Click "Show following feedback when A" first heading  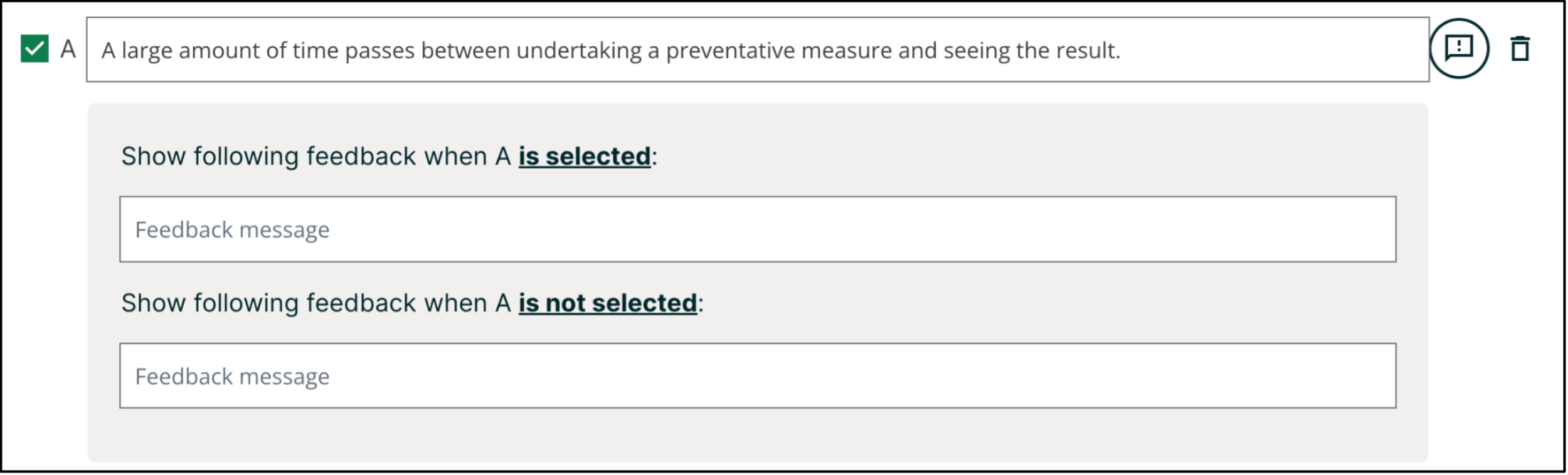pyautogui.click(x=315, y=156)
